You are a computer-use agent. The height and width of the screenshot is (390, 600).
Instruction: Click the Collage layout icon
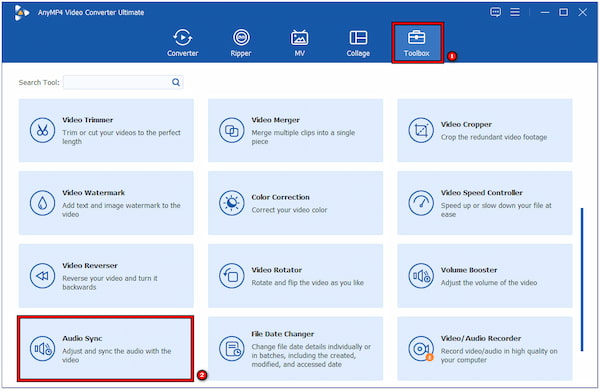pyautogui.click(x=358, y=38)
